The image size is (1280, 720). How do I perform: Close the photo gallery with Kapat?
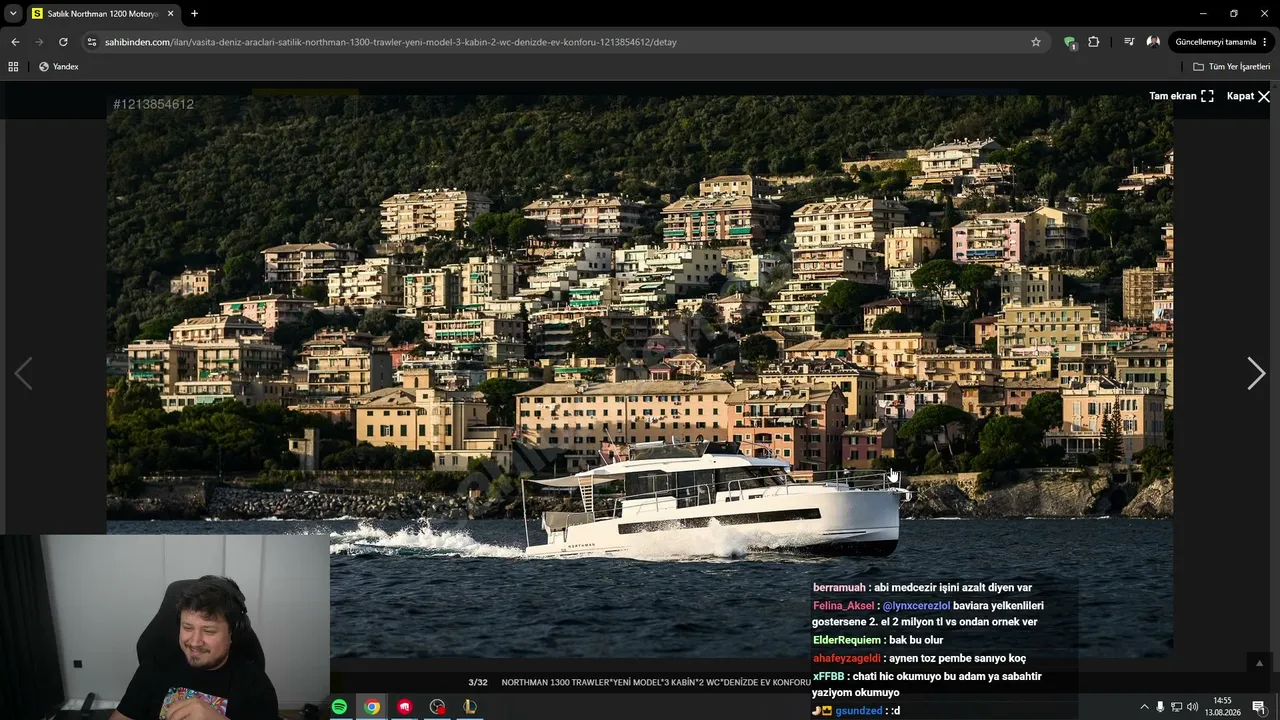tap(1248, 96)
